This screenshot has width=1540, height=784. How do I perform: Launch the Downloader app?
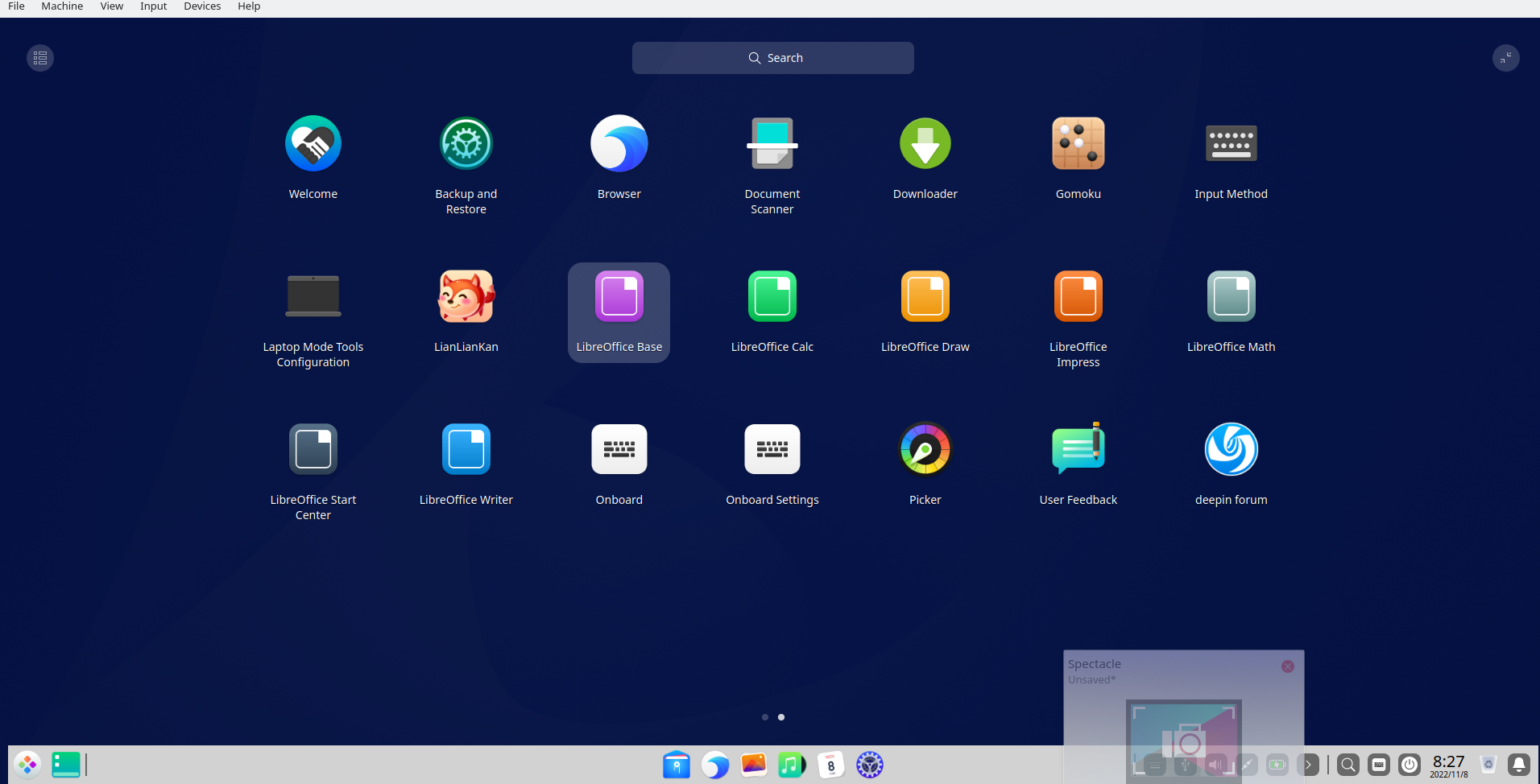(925, 143)
